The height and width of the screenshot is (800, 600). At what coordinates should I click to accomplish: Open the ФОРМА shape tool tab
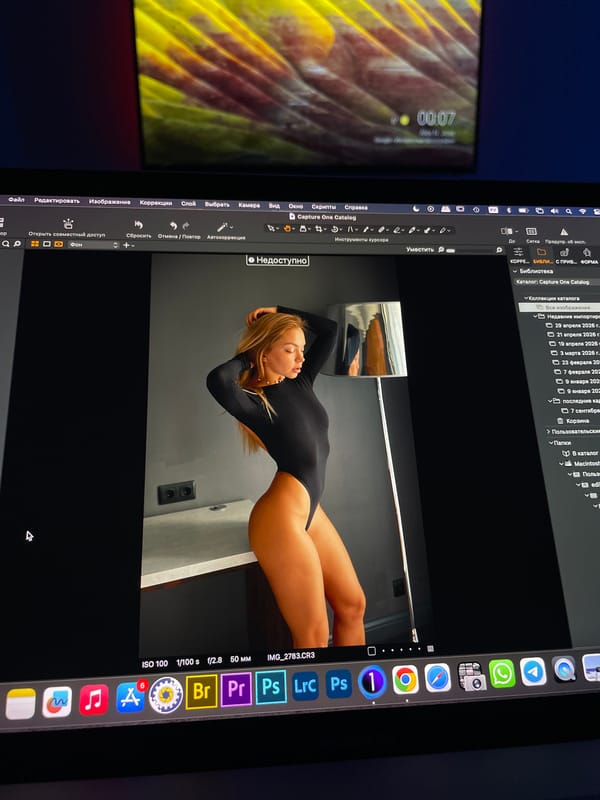[588, 256]
